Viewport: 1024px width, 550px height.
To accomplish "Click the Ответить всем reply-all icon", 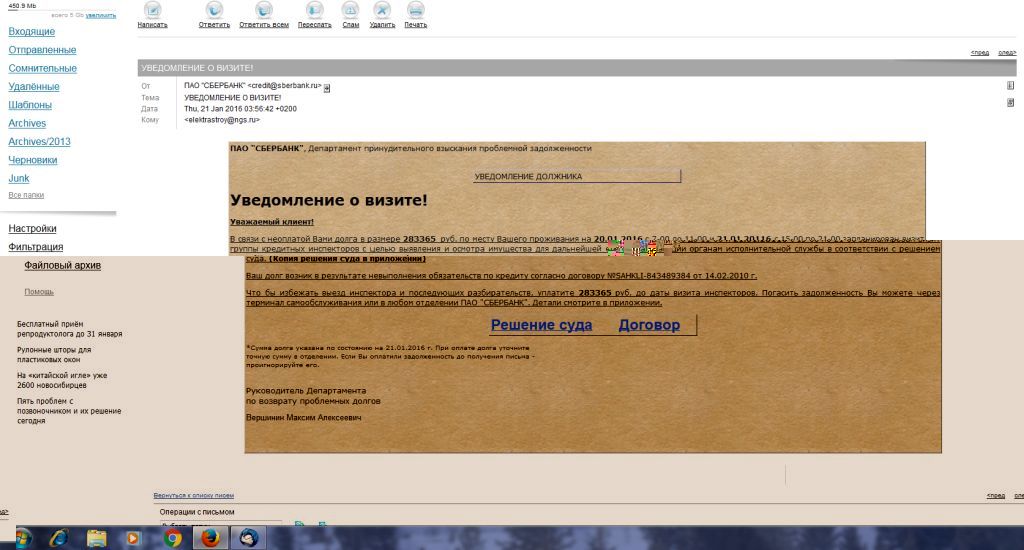I will point(264,10).
